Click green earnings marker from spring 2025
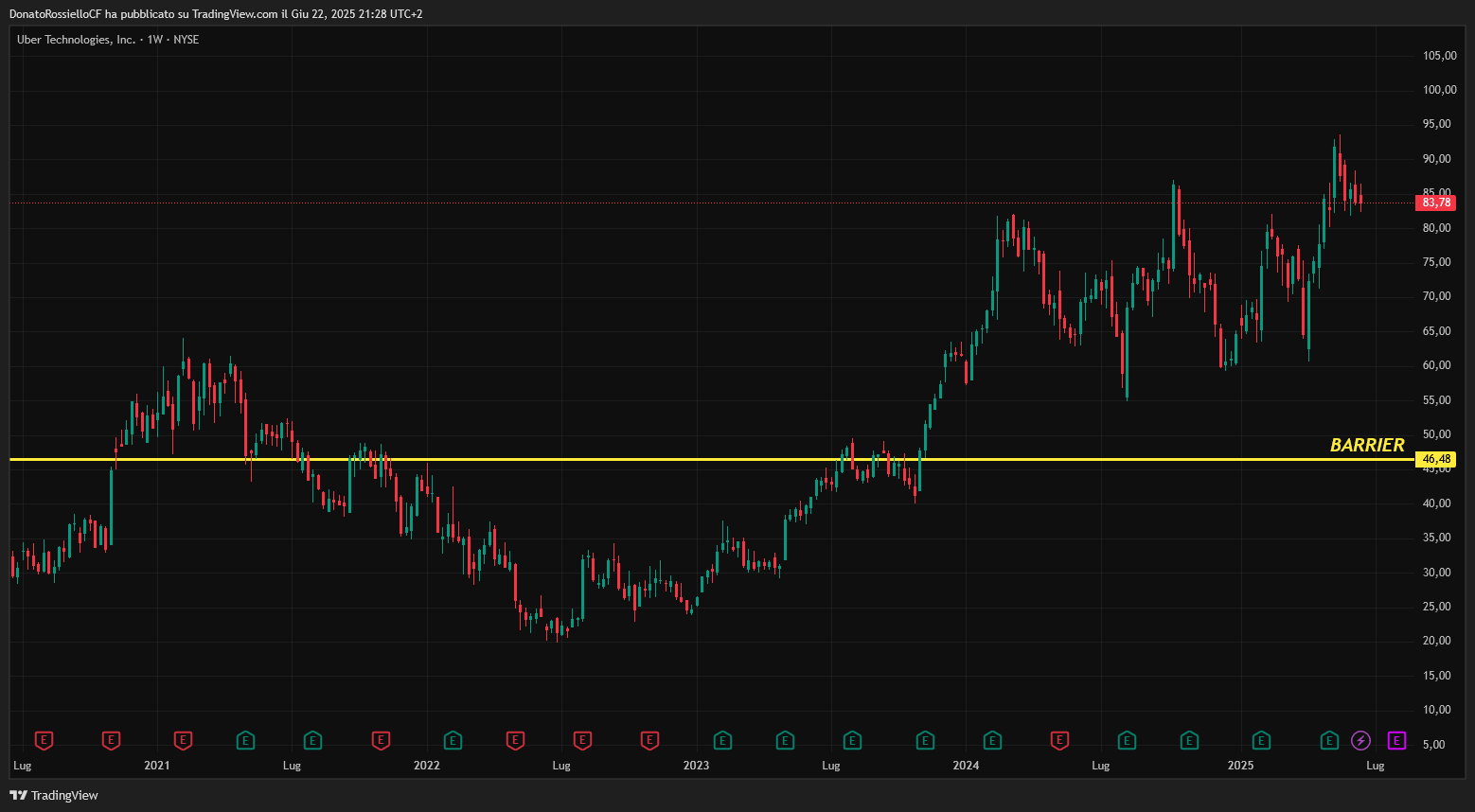 [x=1329, y=740]
